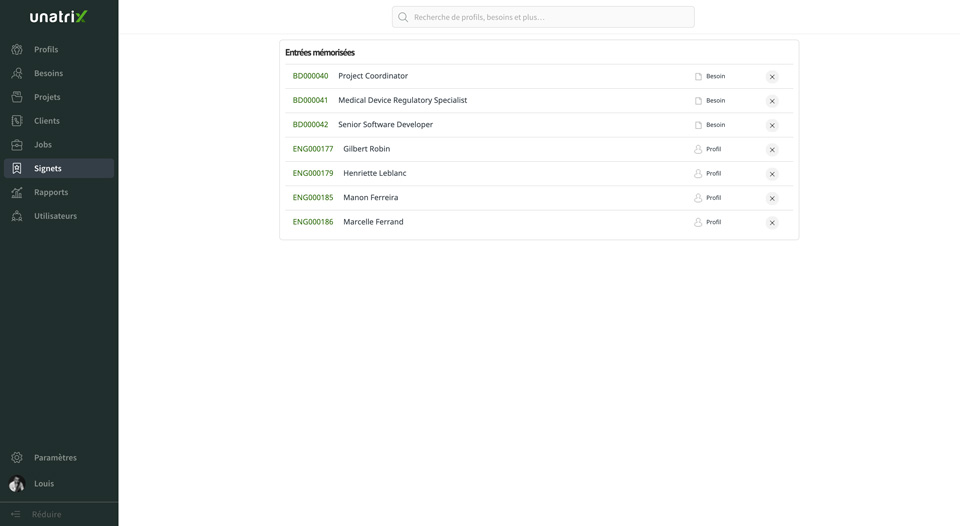The height and width of the screenshot is (526, 960).
Task: Click Louis's avatar picture
Action: pos(17,483)
